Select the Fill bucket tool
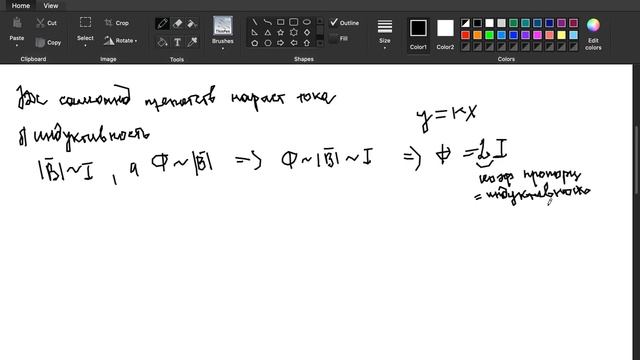Screen dimensions: 640x360 (x=162, y=42)
